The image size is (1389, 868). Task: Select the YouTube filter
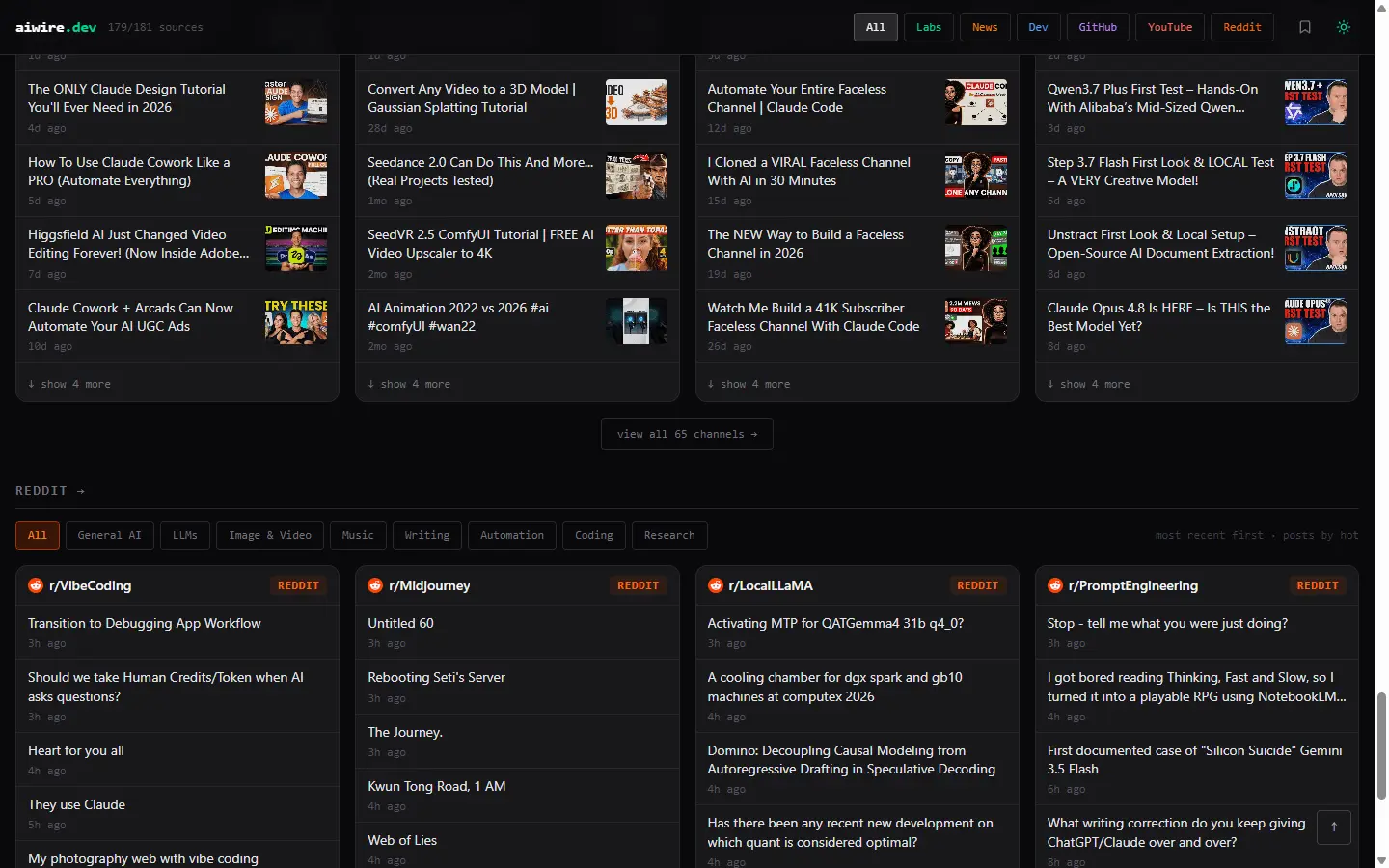(1170, 27)
